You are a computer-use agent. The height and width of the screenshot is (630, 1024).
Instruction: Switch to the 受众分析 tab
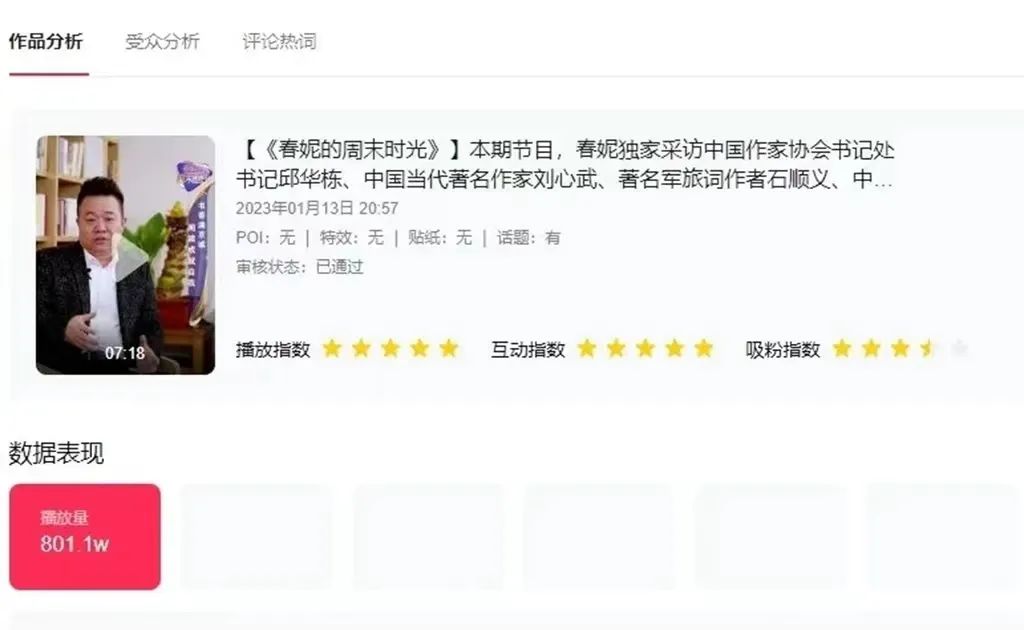click(162, 42)
